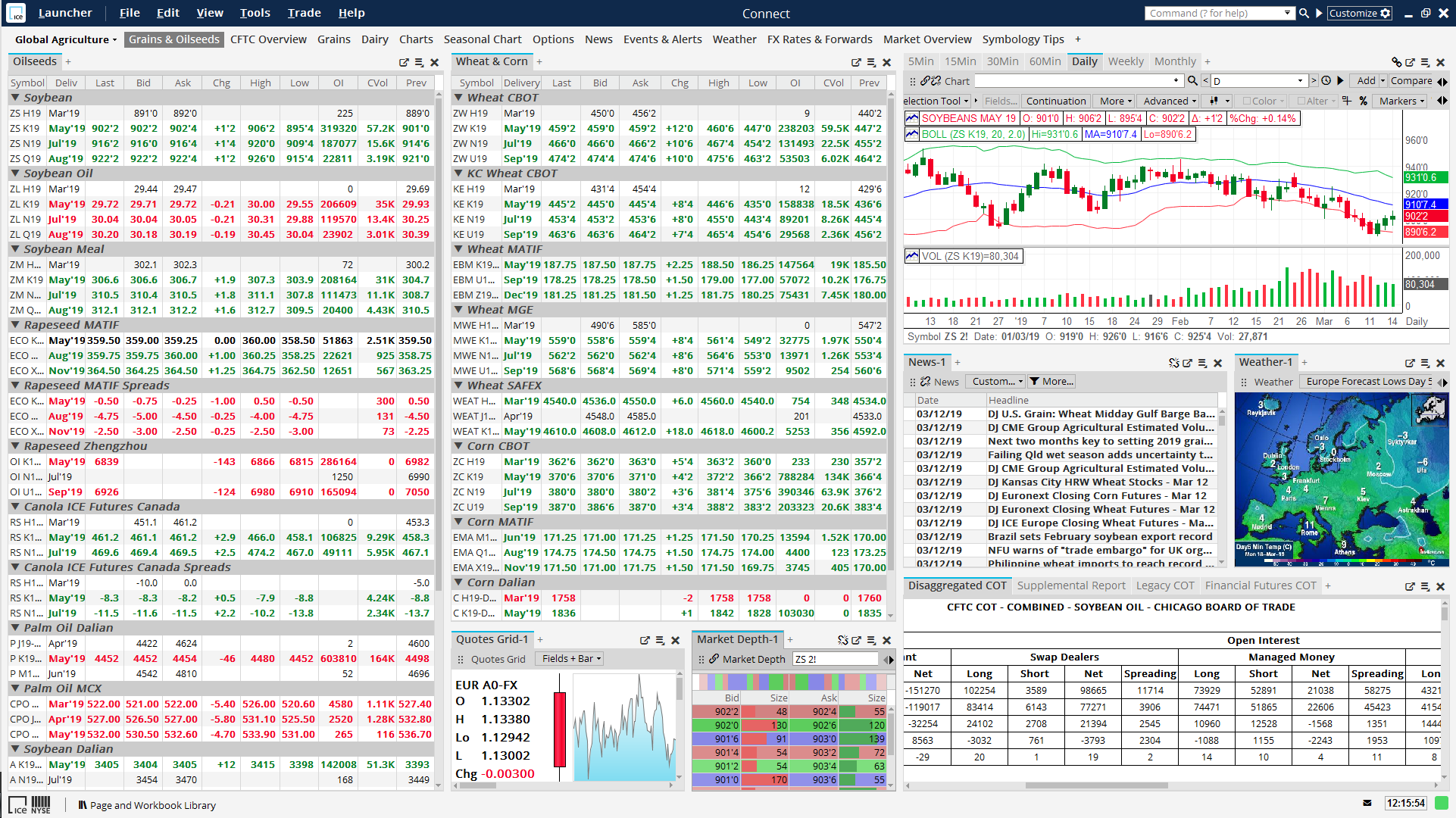Click the More... filter button in News
The height and width of the screenshot is (818, 1456).
point(1051,382)
